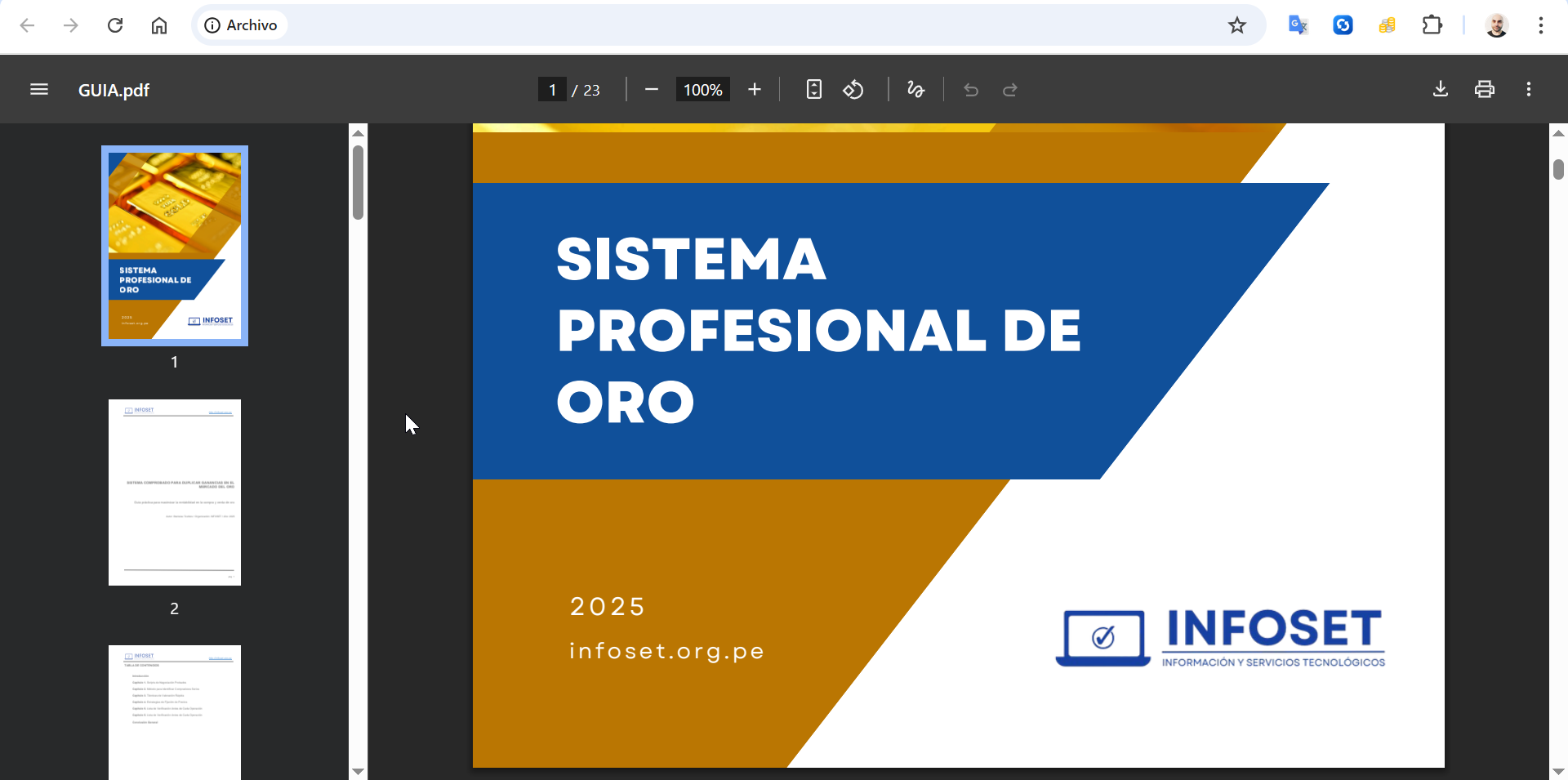Print the PDF document
This screenshot has width=1568, height=780.
pos(1485,89)
